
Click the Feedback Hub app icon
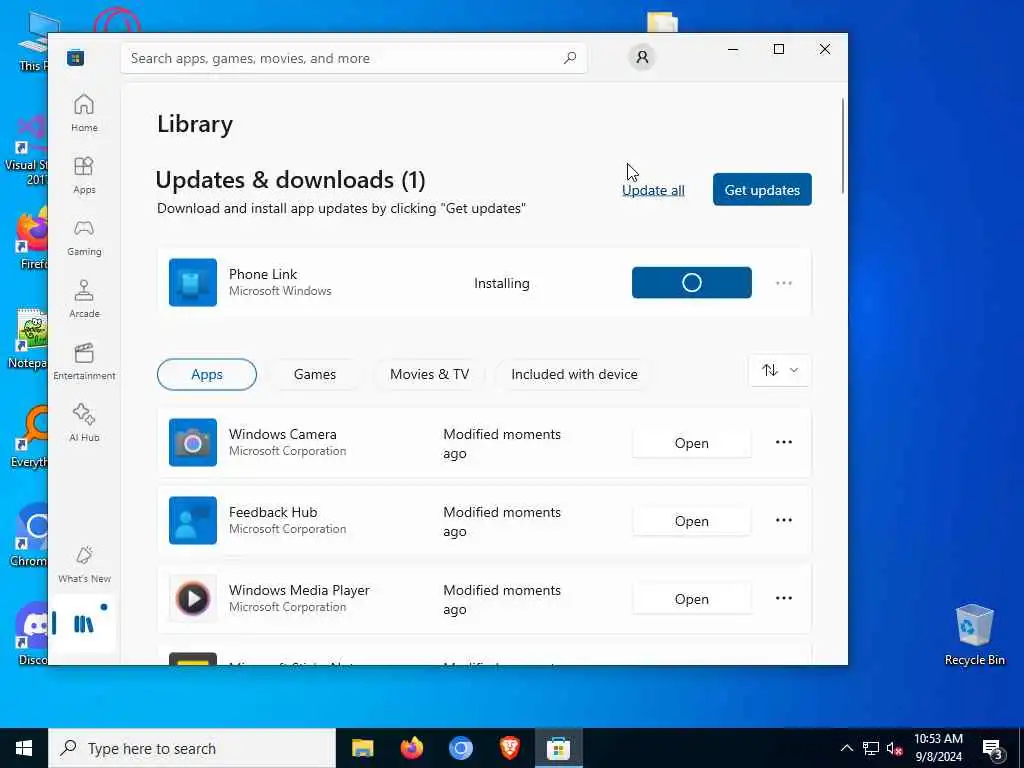point(193,520)
